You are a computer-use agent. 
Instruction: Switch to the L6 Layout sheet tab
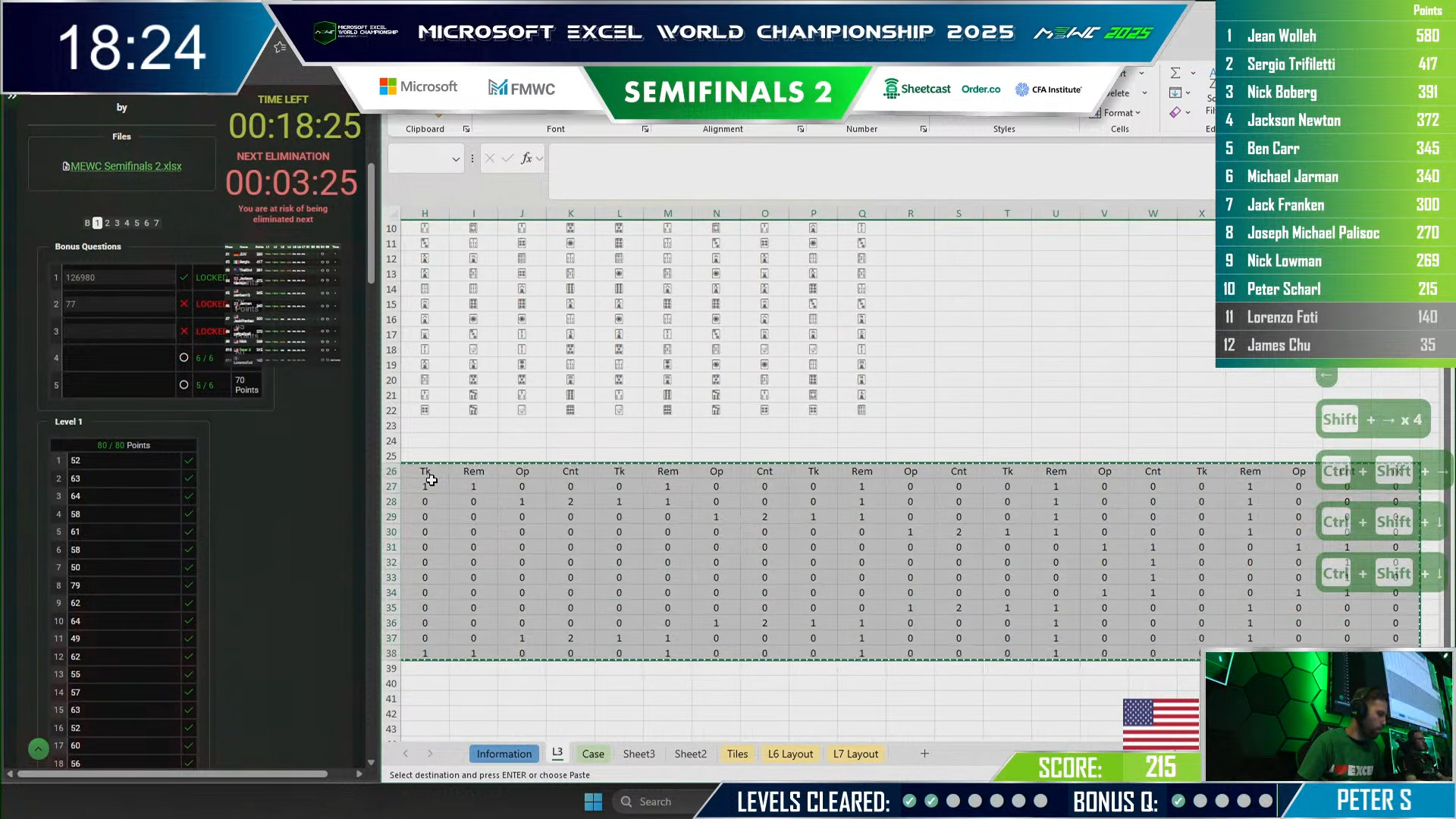790,754
